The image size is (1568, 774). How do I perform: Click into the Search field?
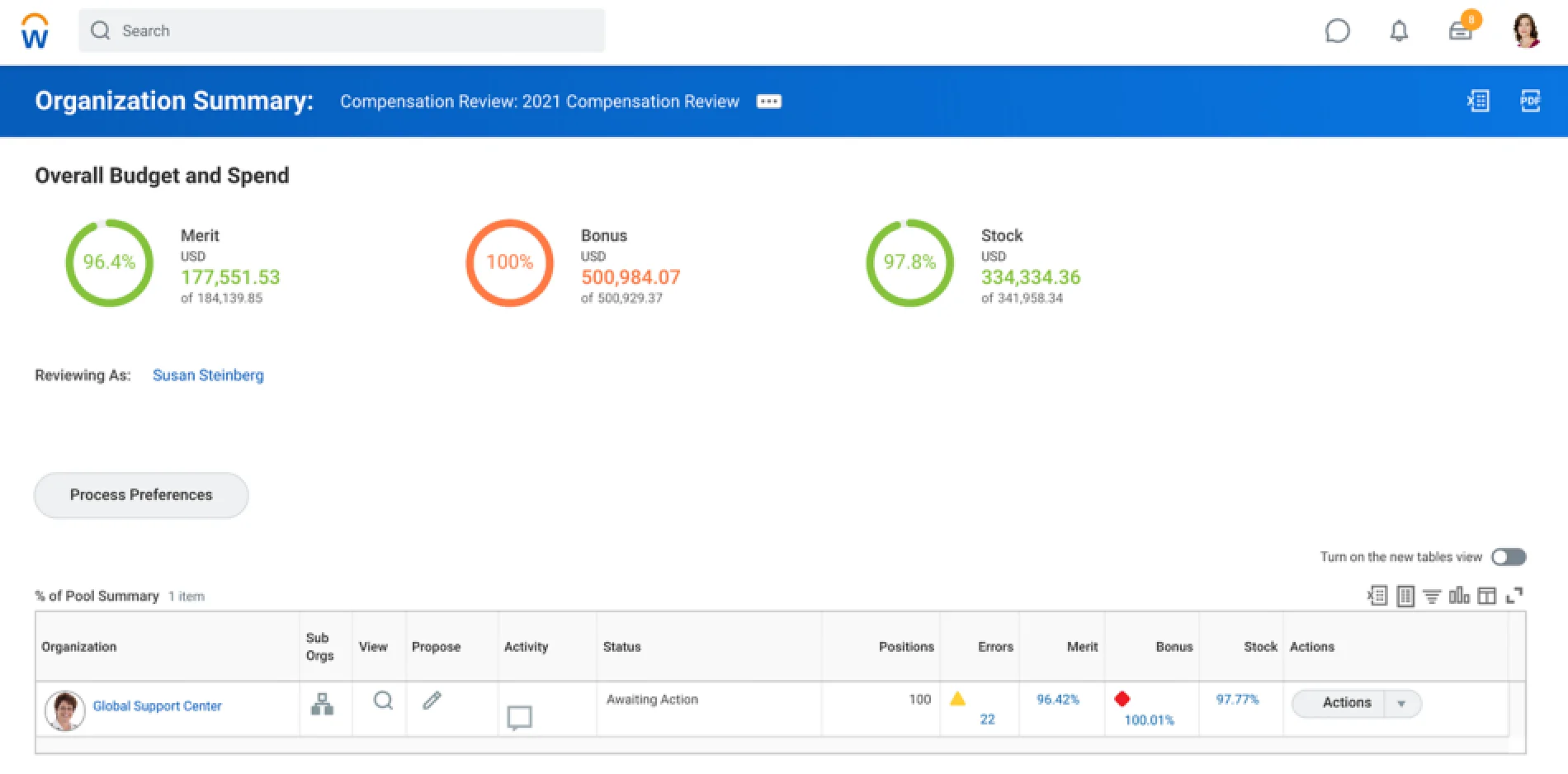(x=342, y=31)
